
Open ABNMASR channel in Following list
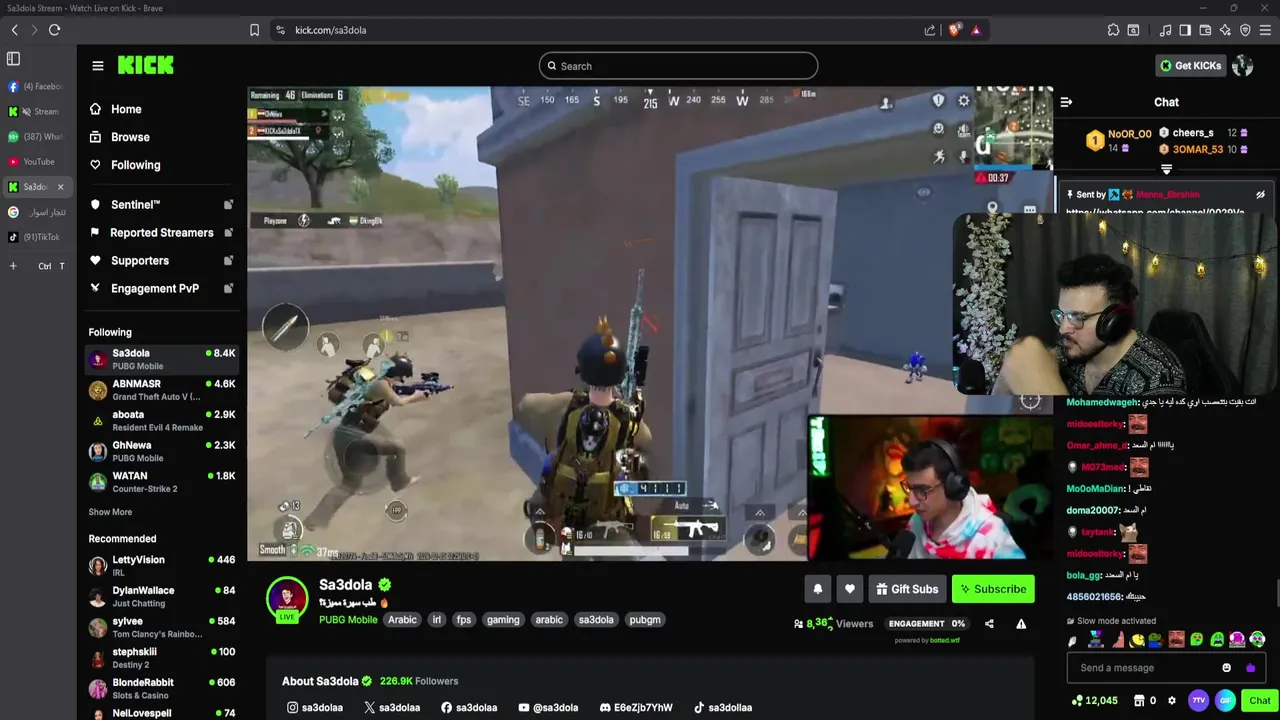tap(161, 390)
